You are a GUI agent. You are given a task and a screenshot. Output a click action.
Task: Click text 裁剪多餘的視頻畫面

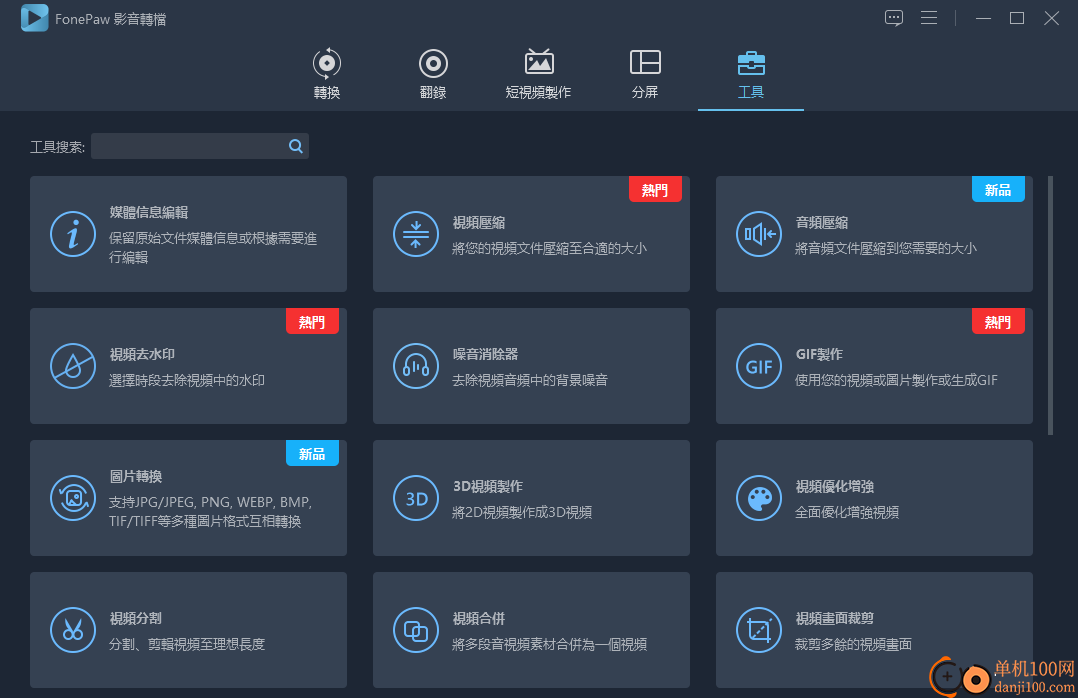point(853,644)
